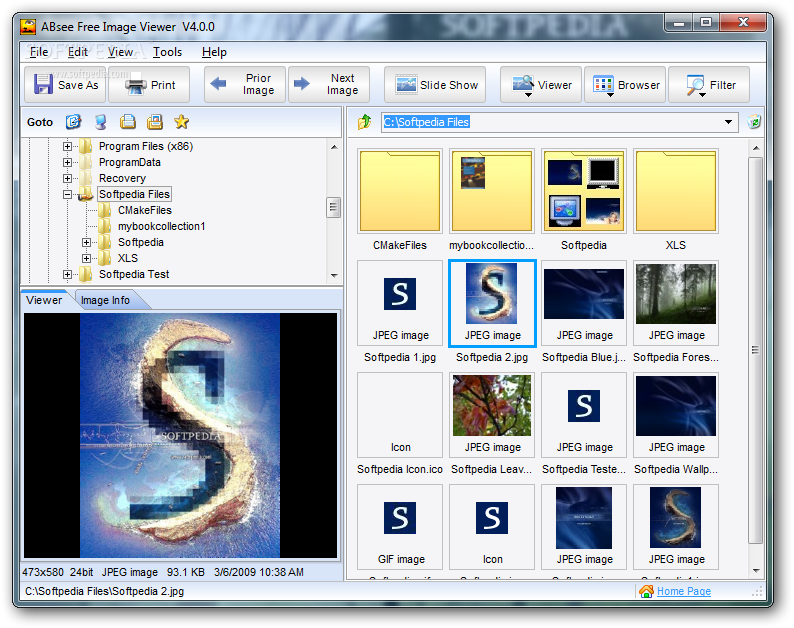Open the Viewer dropdown button

pos(541,85)
